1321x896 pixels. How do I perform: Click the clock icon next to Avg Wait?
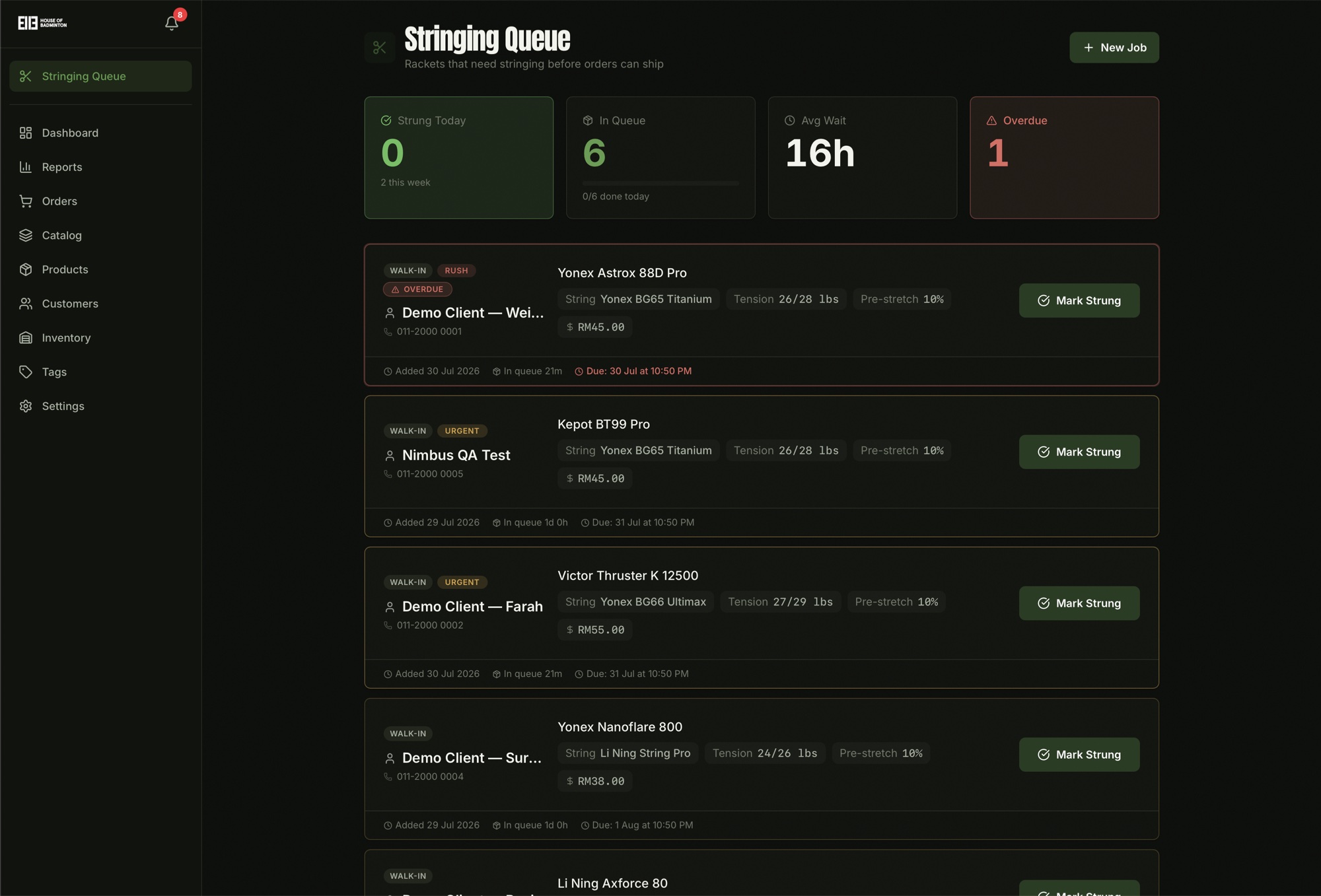(790, 120)
